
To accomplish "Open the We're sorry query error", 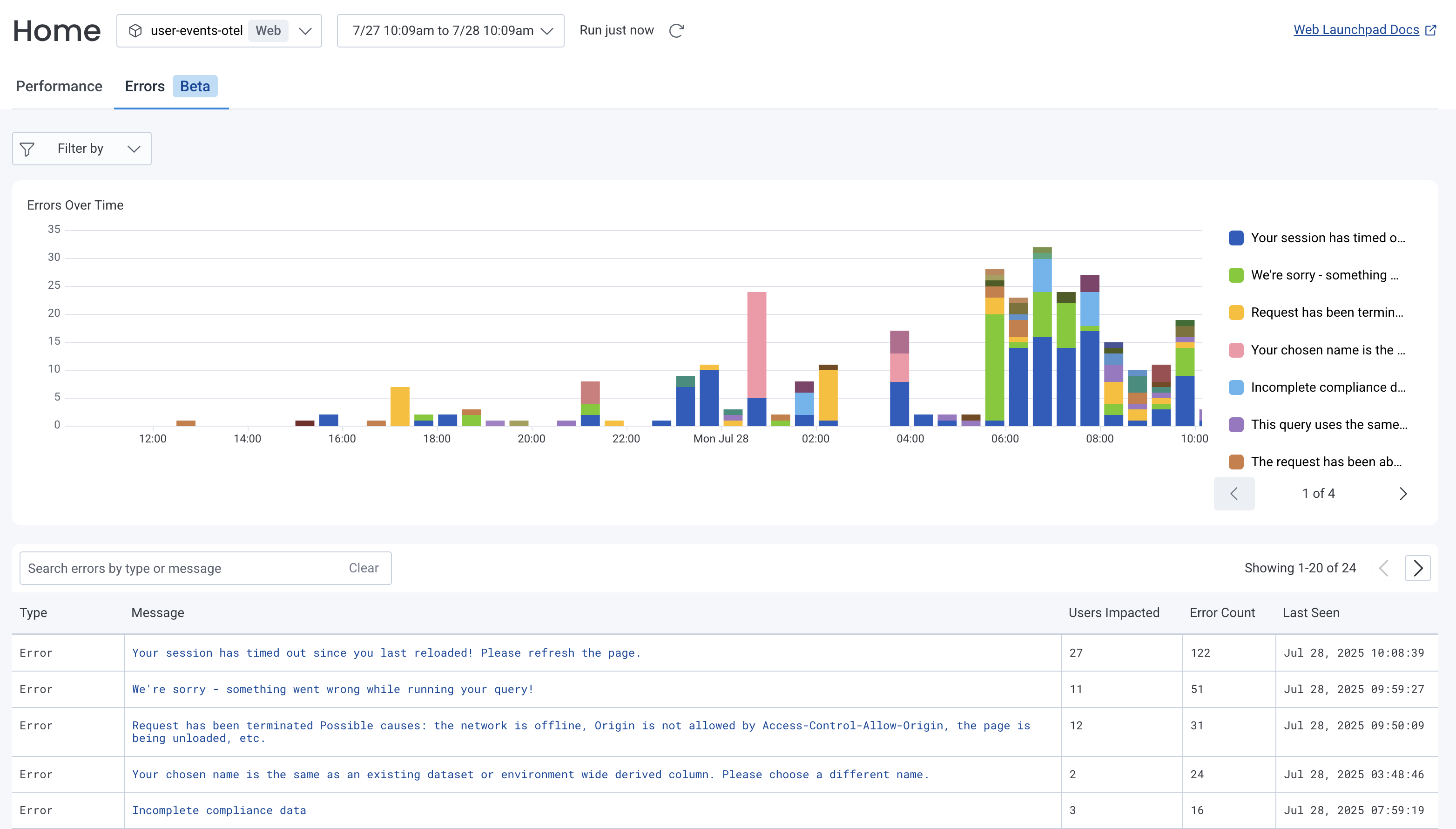I will (x=333, y=689).
